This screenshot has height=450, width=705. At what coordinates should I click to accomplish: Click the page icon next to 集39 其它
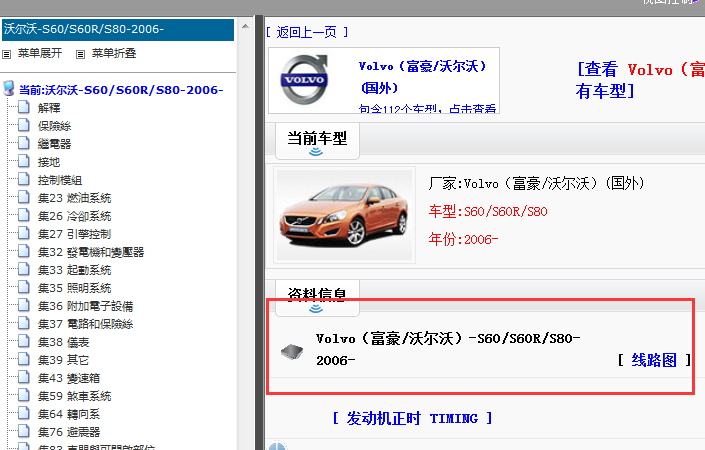click(24, 359)
